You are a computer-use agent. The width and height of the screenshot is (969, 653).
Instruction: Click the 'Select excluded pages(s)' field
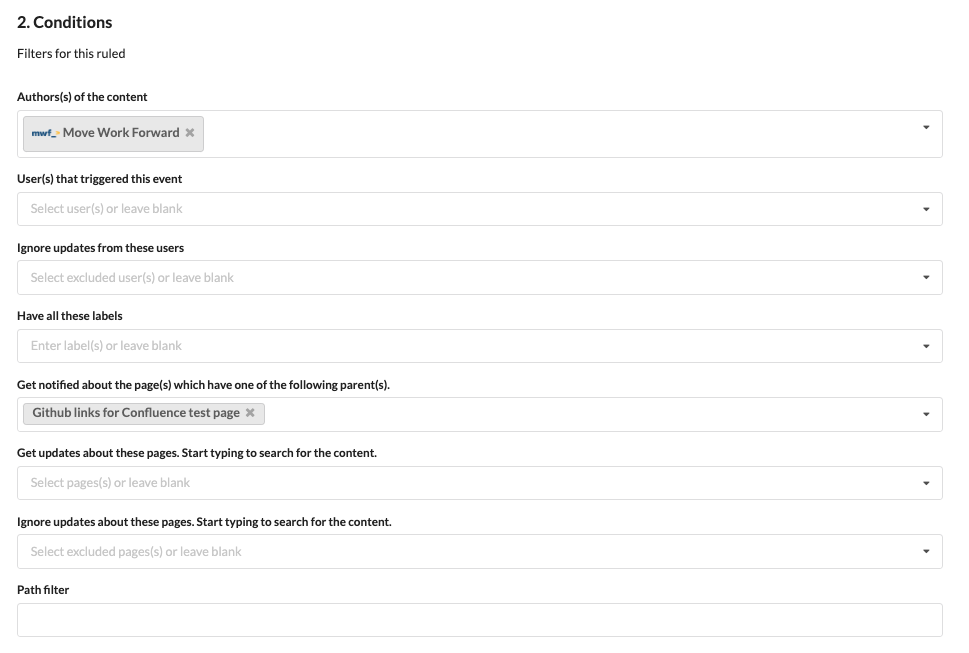(x=400, y=551)
